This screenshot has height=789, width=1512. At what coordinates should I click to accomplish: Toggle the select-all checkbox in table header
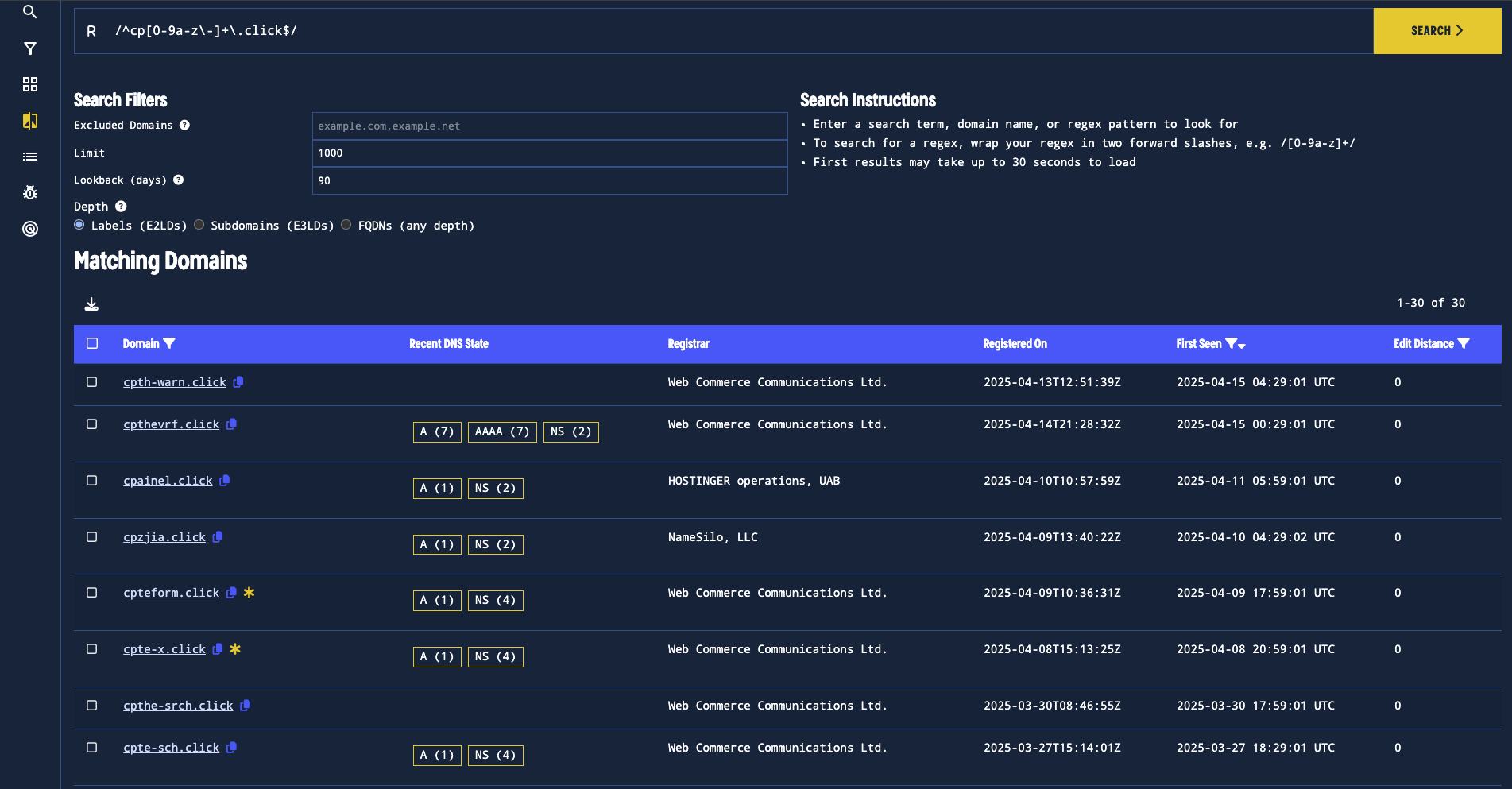[x=92, y=343]
